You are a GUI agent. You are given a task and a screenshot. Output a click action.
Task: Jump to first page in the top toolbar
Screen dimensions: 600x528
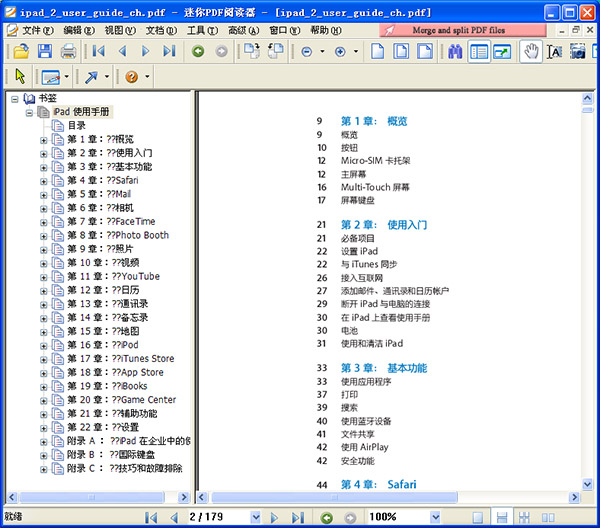coord(98,51)
